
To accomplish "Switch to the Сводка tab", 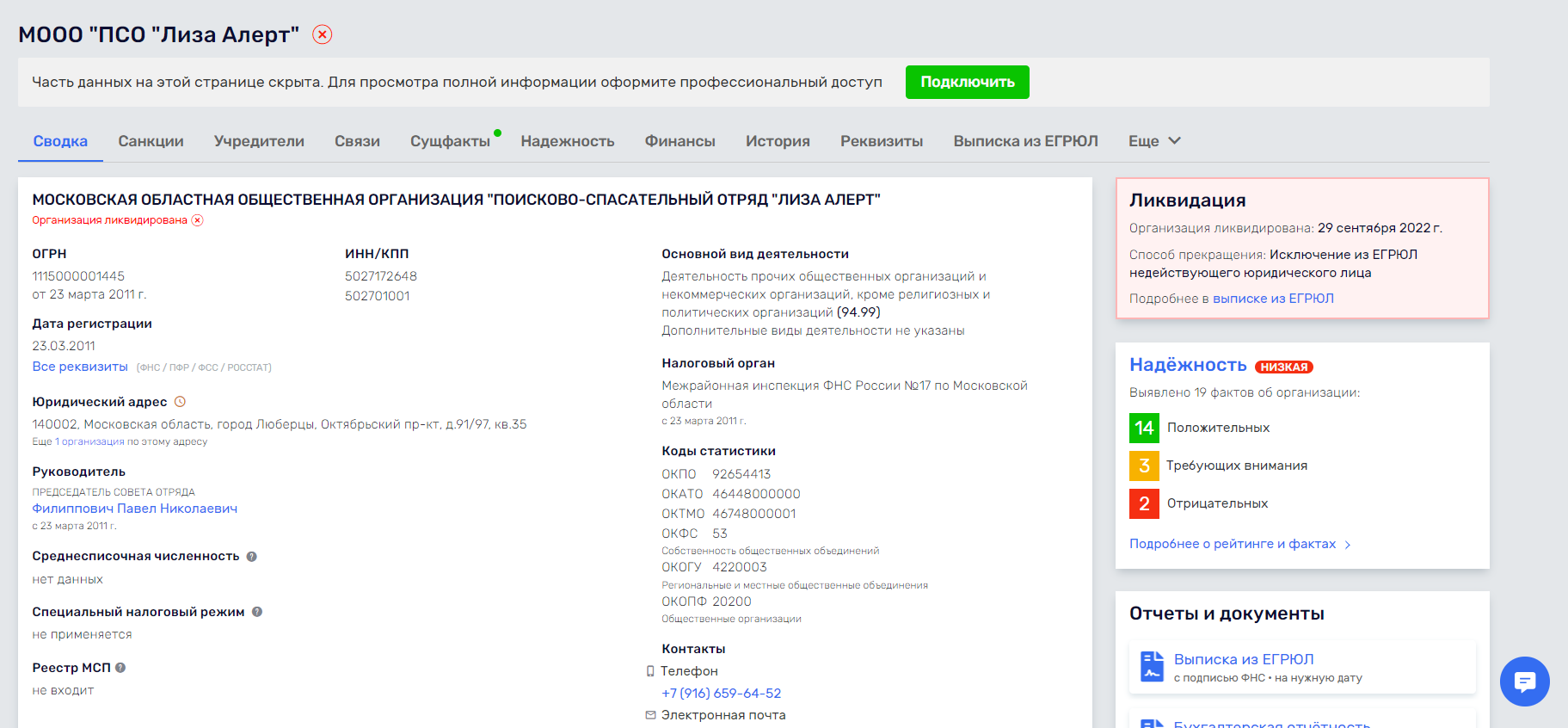I will (x=60, y=141).
